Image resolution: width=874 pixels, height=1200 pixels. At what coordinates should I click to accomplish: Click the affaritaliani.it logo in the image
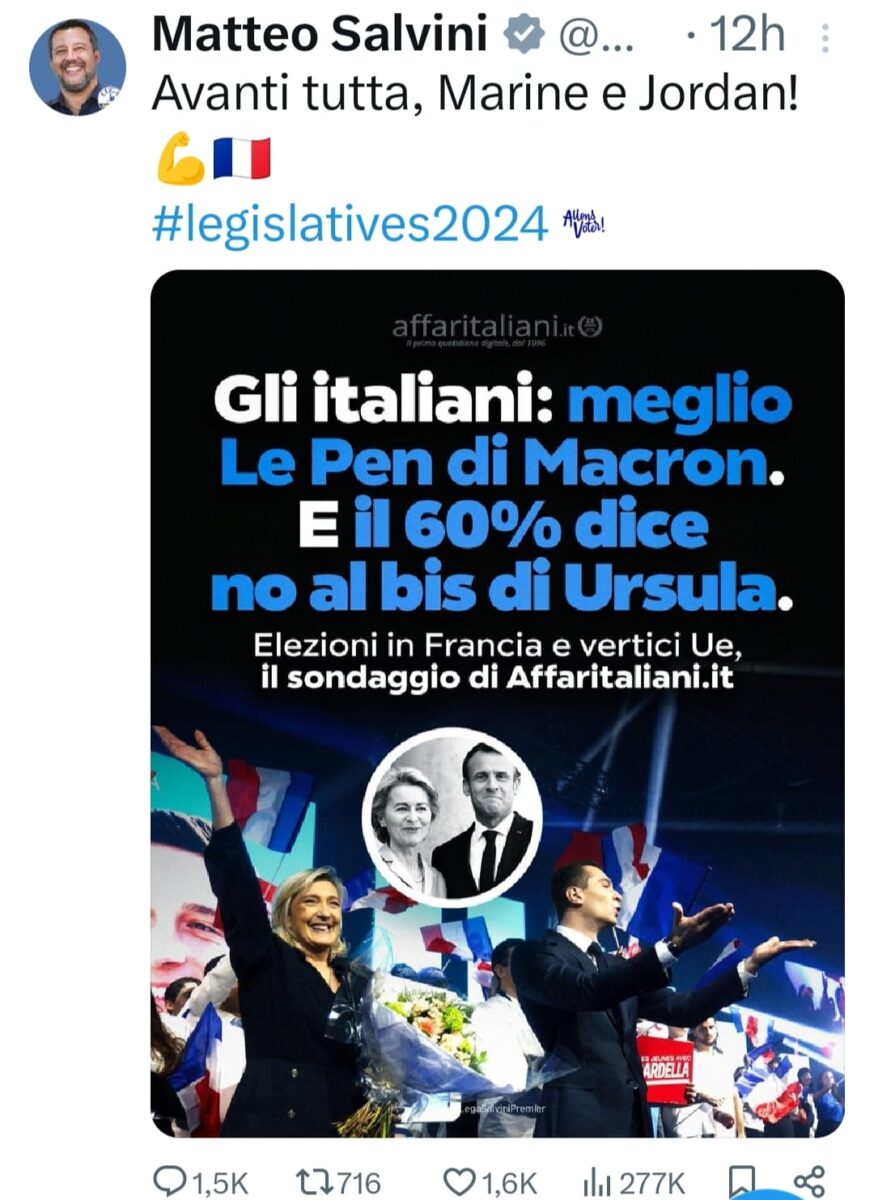click(x=497, y=326)
